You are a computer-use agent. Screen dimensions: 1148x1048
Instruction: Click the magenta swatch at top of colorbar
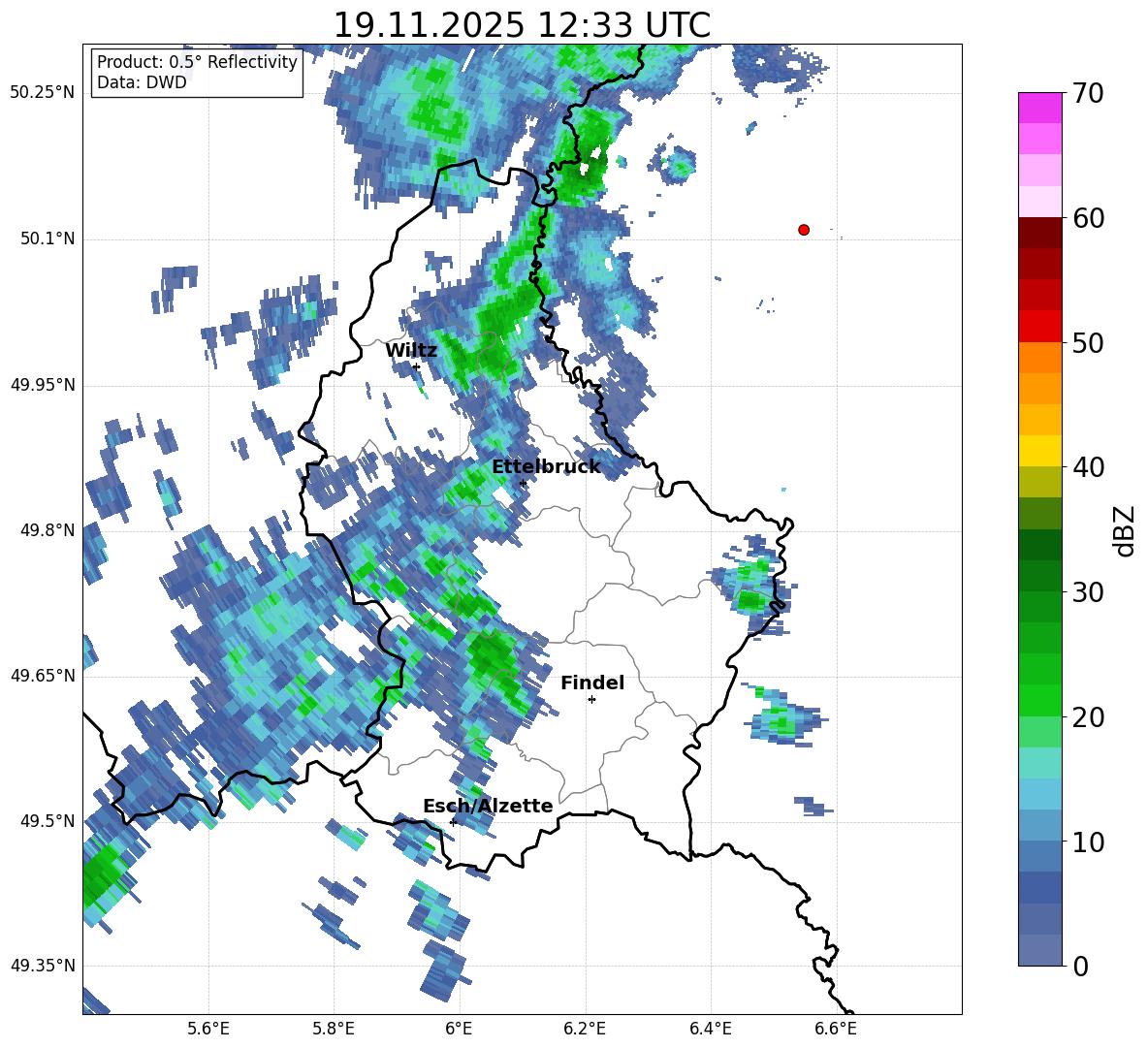1039,108
